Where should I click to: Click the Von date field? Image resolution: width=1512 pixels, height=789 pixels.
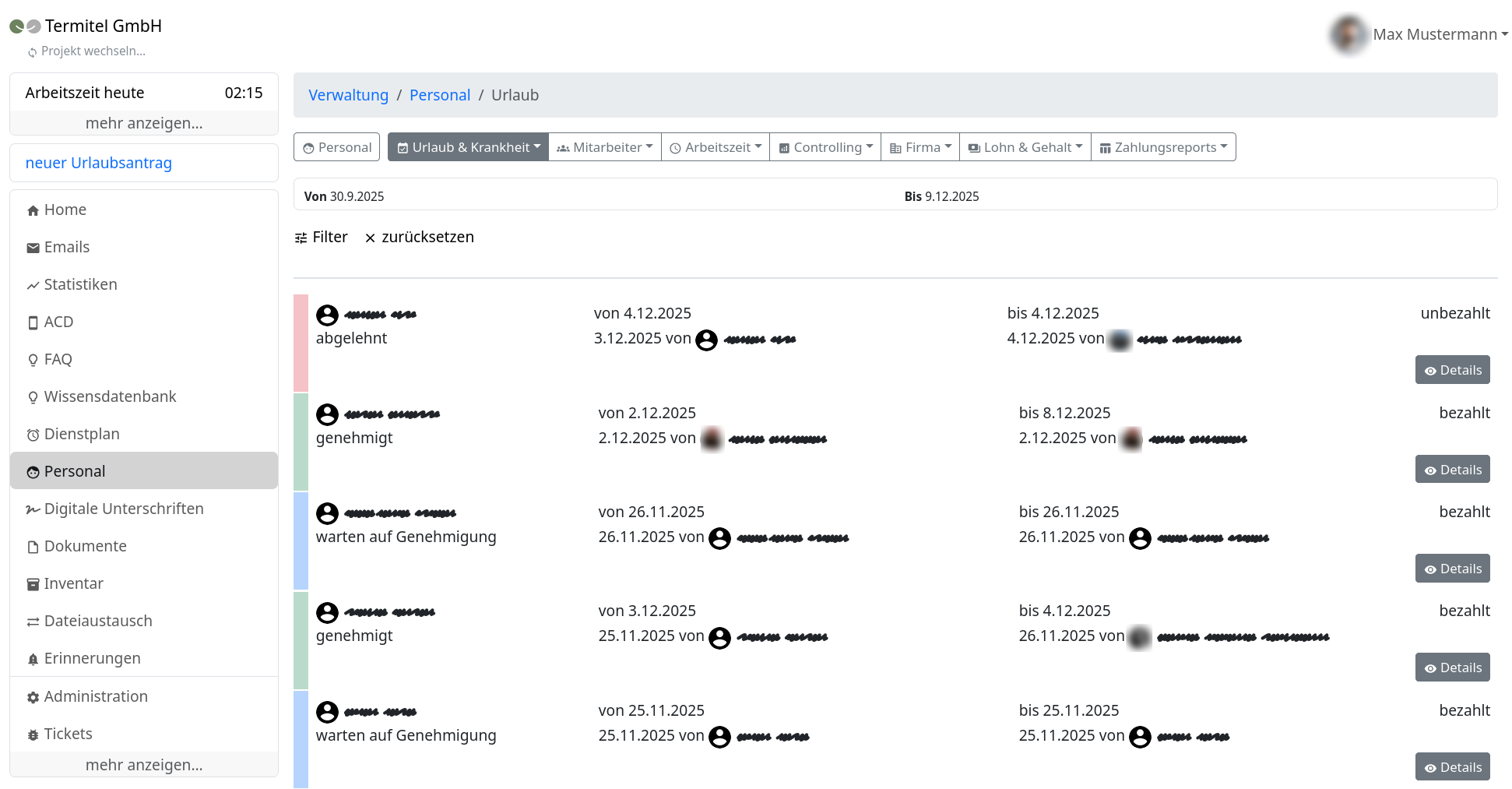click(344, 196)
